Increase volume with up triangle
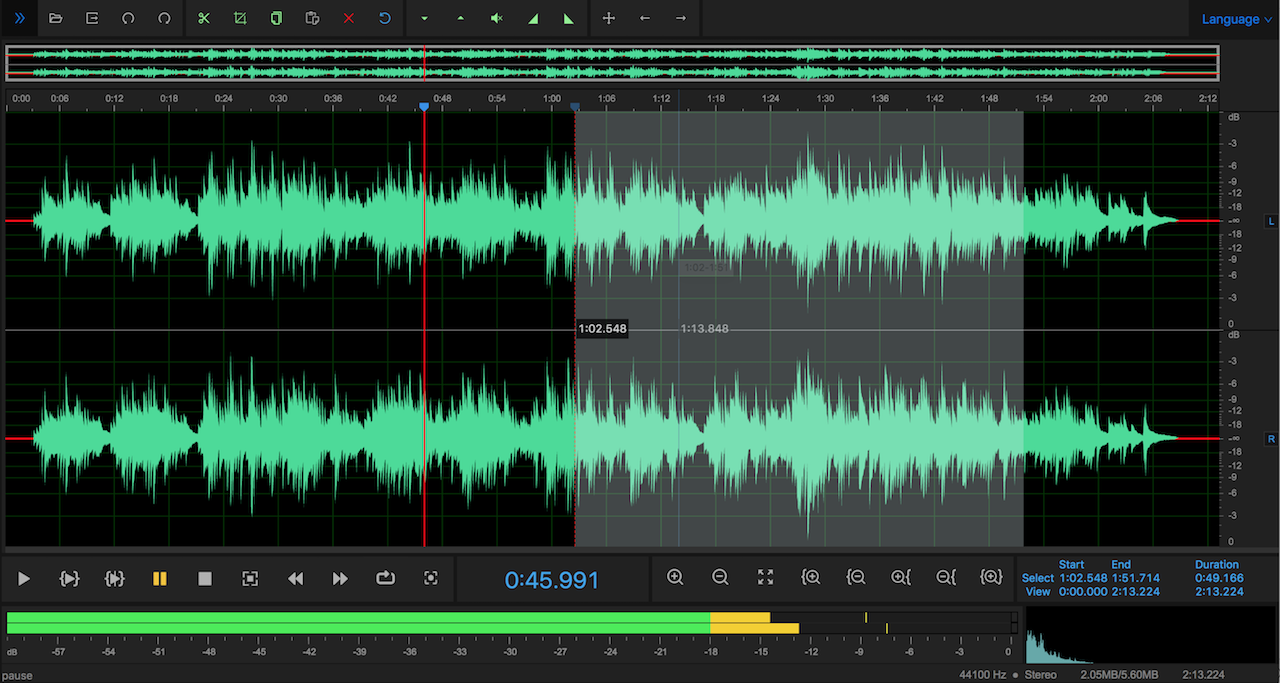Viewport: 1280px width, 683px height. click(460, 18)
